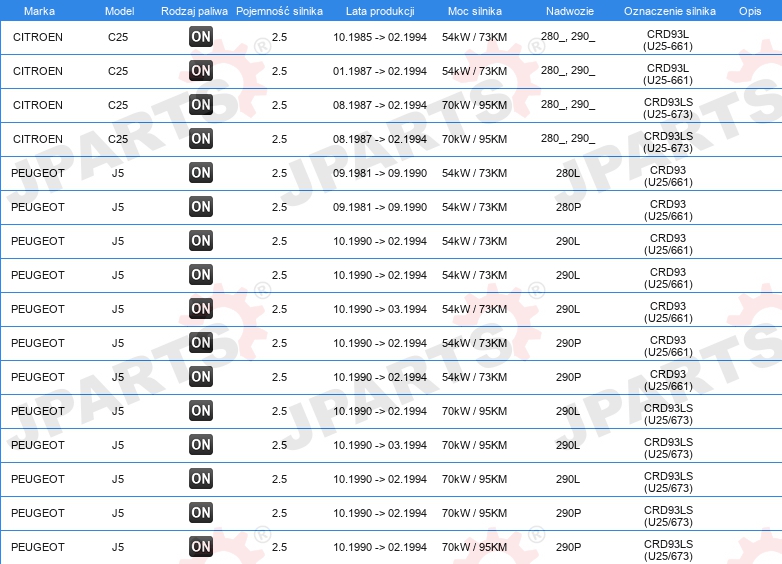Click the ON icon in the last PEUGEOT J5 290P row
This screenshot has height=564, width=782.
[201, 547]
